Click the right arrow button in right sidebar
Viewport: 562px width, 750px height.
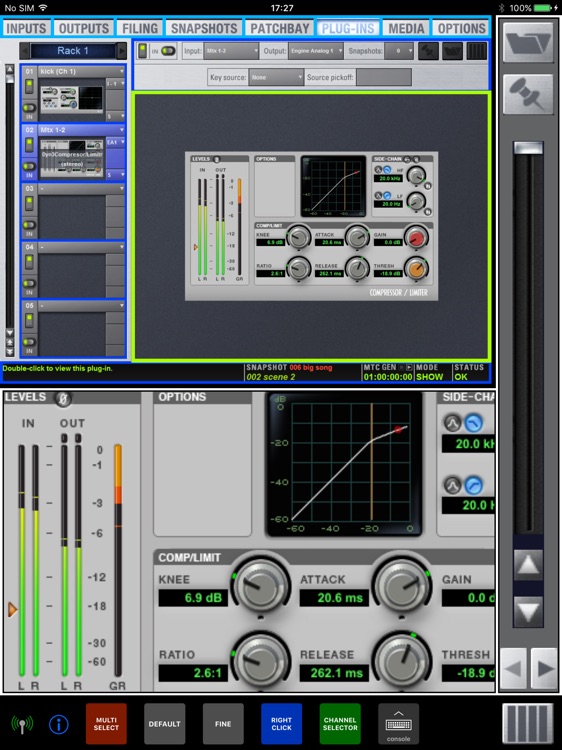point(544,669)
